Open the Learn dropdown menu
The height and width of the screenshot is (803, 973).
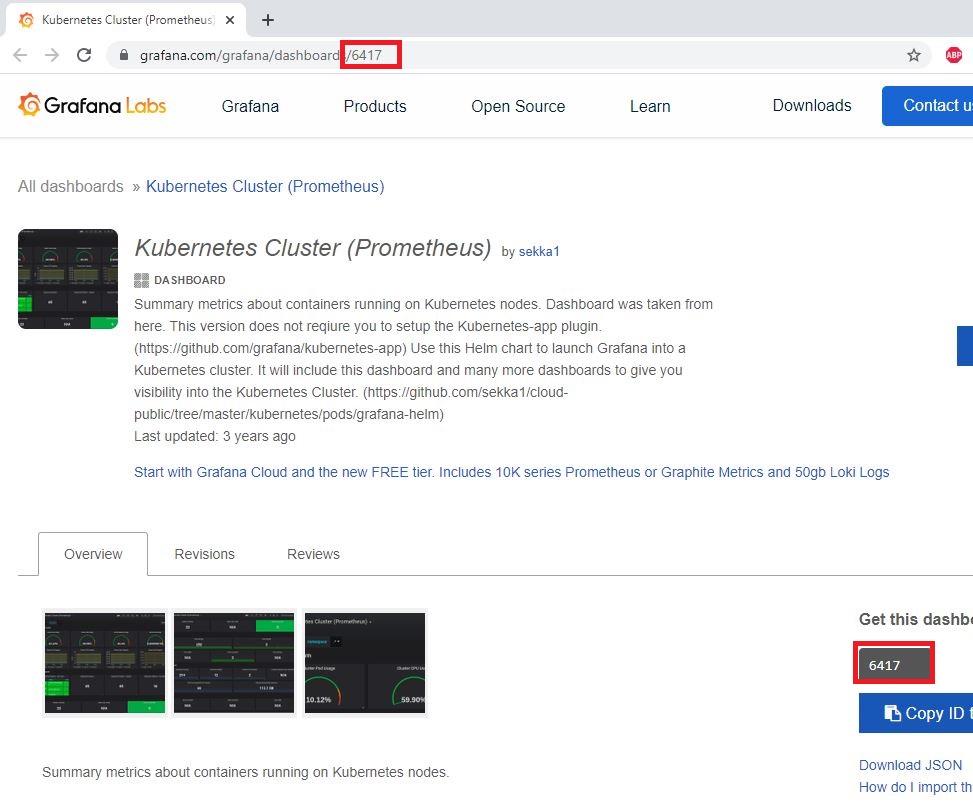coord(649,106)
